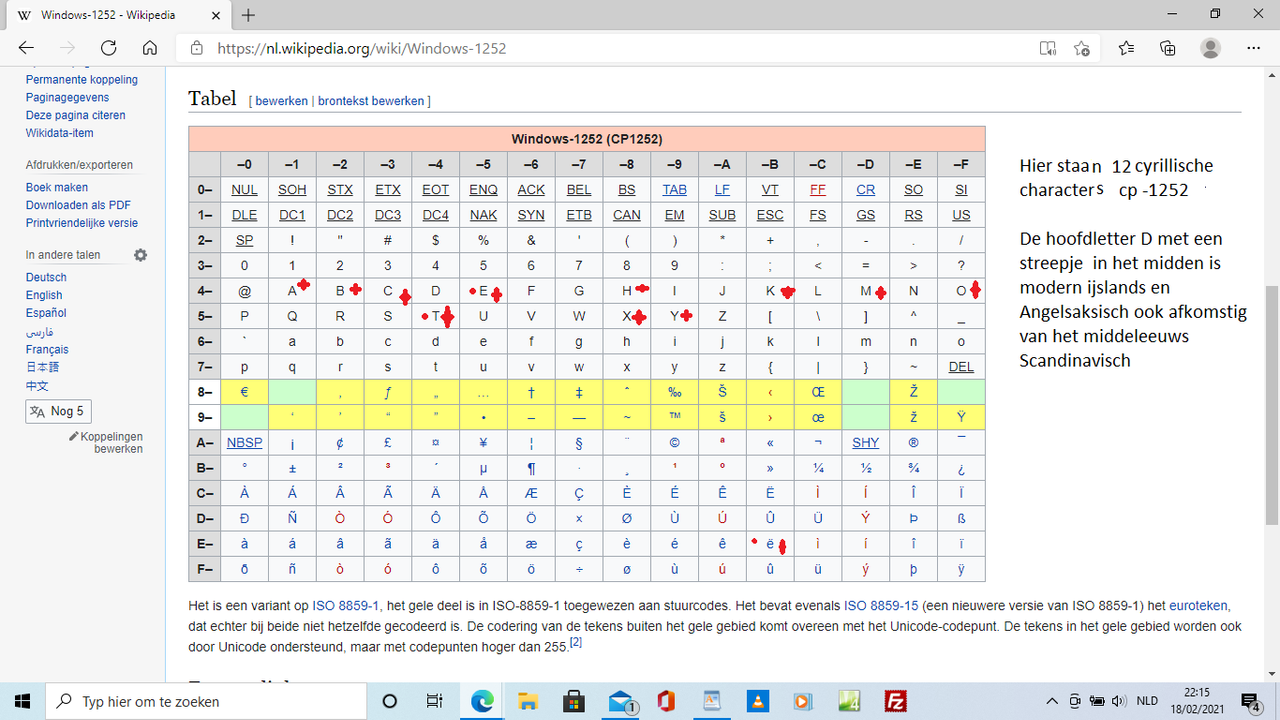This screenshot has width=1280, height=720.
Task: Go back to the previous page
Action: pyautogui.click(x=26, y=48)
